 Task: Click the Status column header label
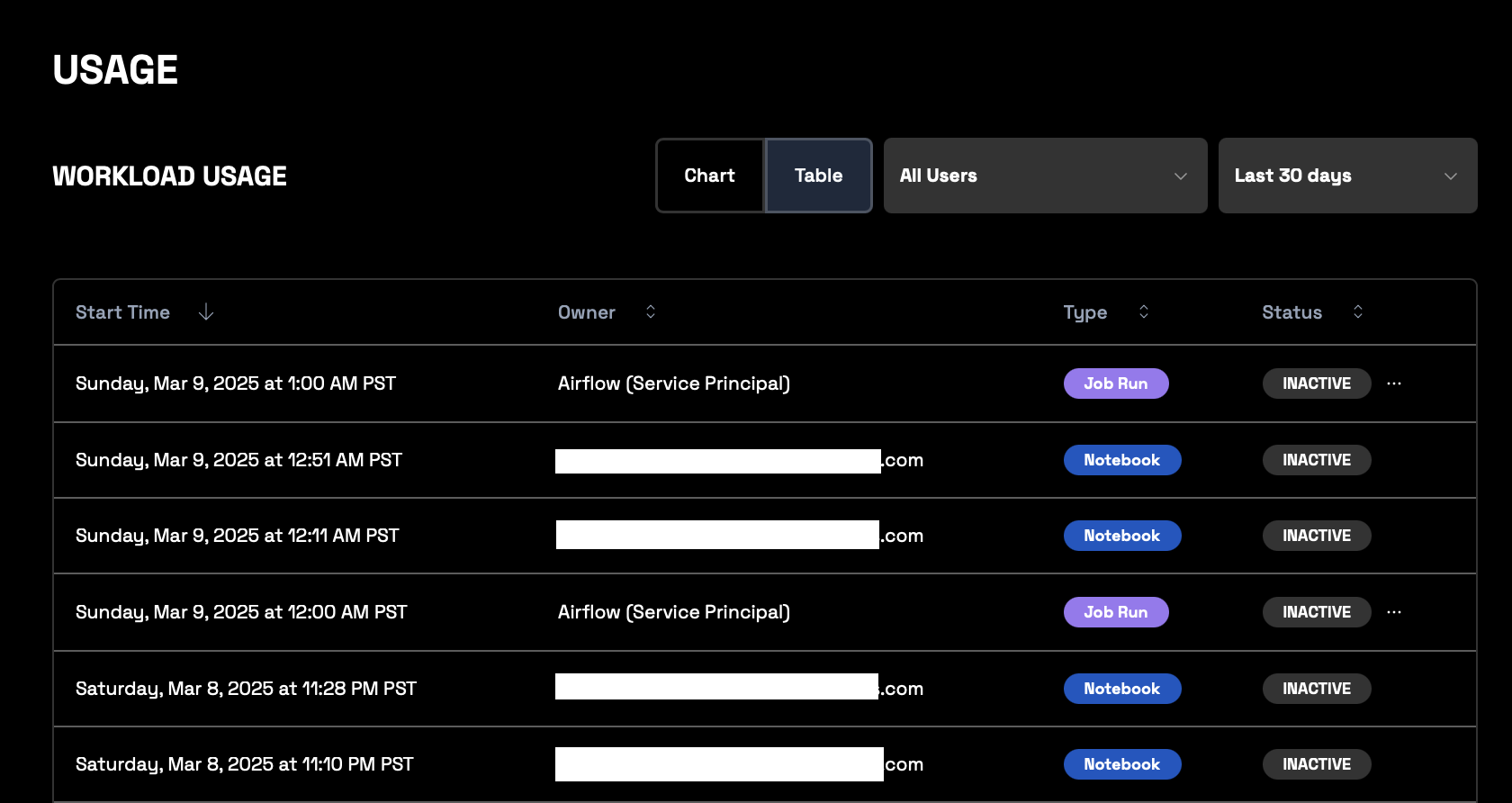point(1291,312)
